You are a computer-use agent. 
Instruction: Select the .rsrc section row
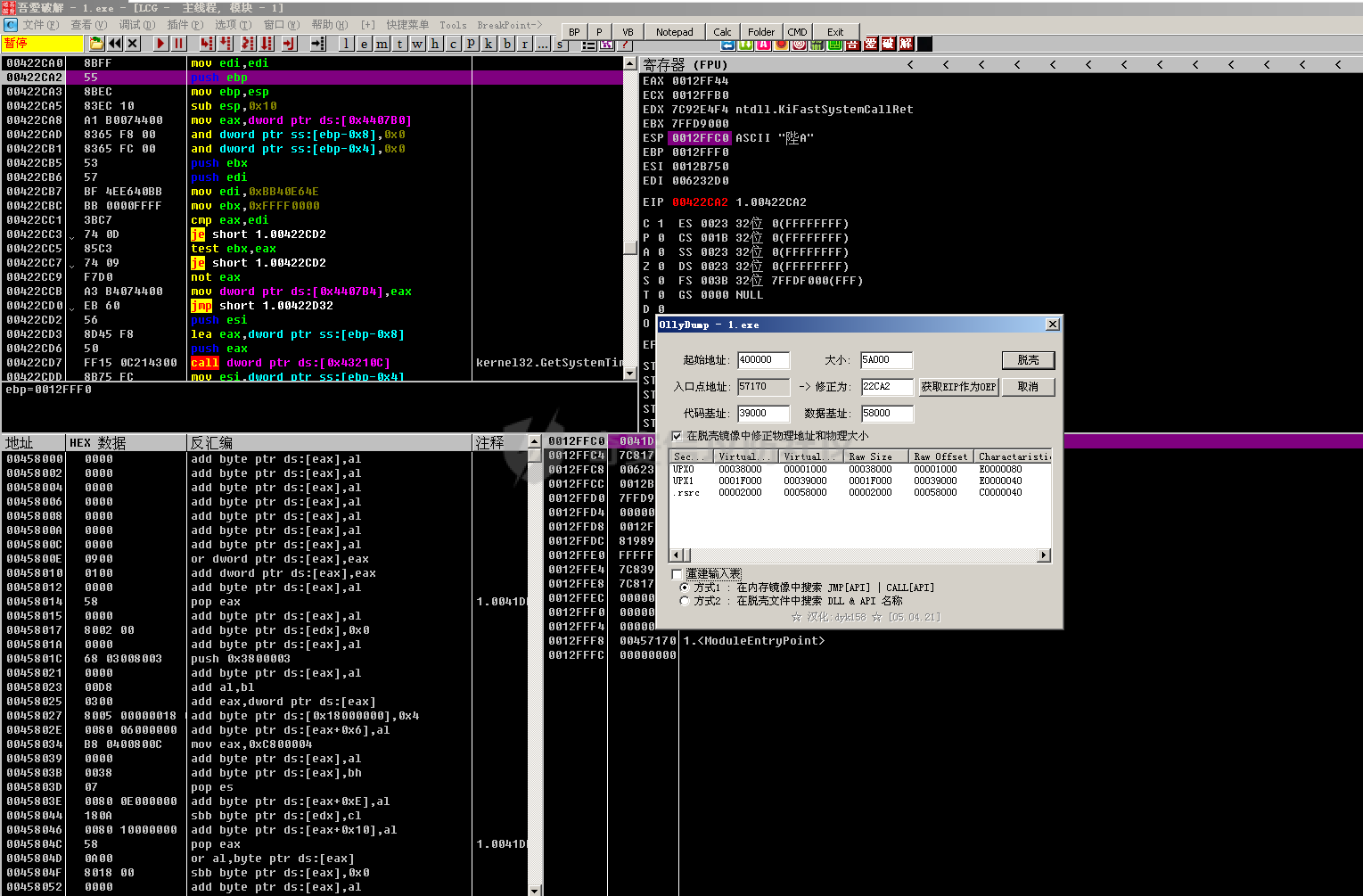860,492
